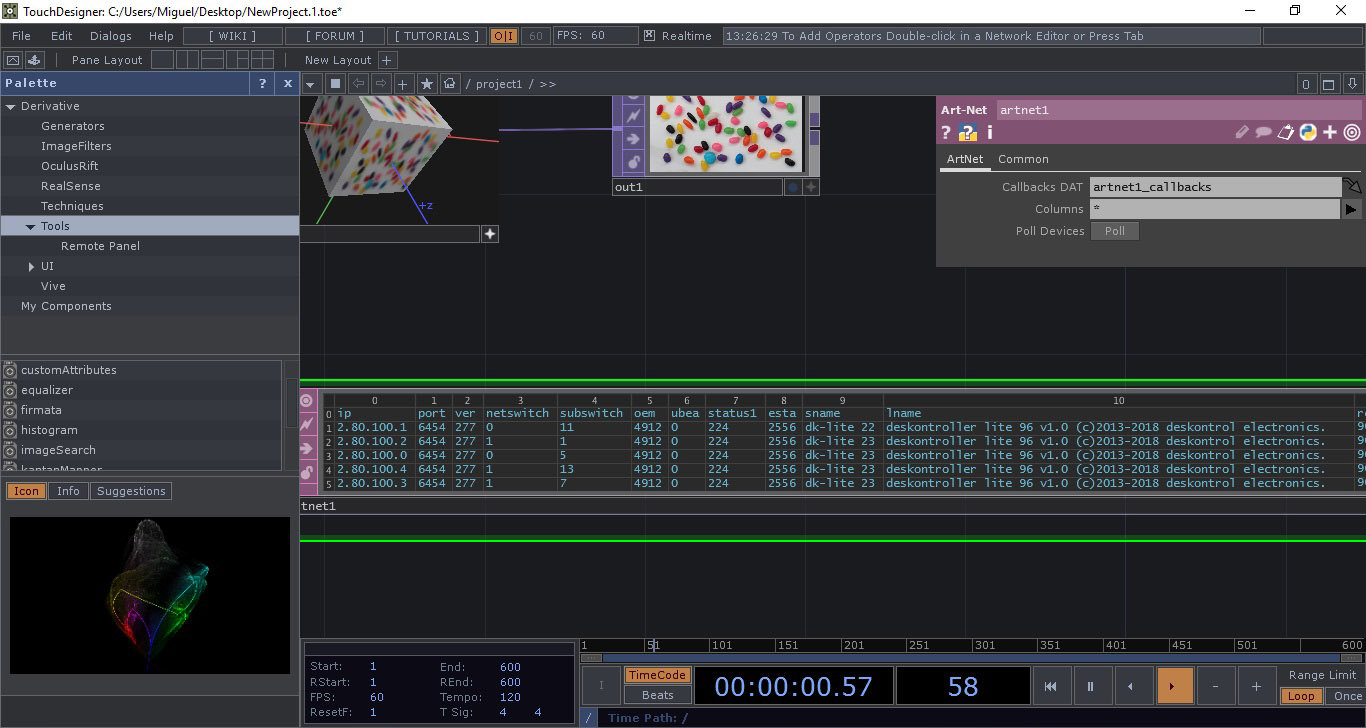Bookmark current network with star icon

pos(427,84)
